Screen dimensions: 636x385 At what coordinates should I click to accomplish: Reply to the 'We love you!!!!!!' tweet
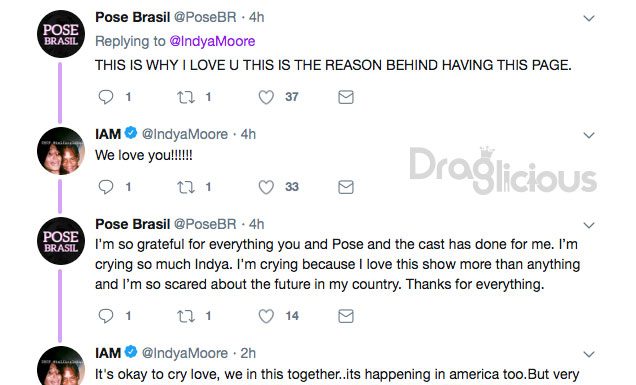coord(106,187)
